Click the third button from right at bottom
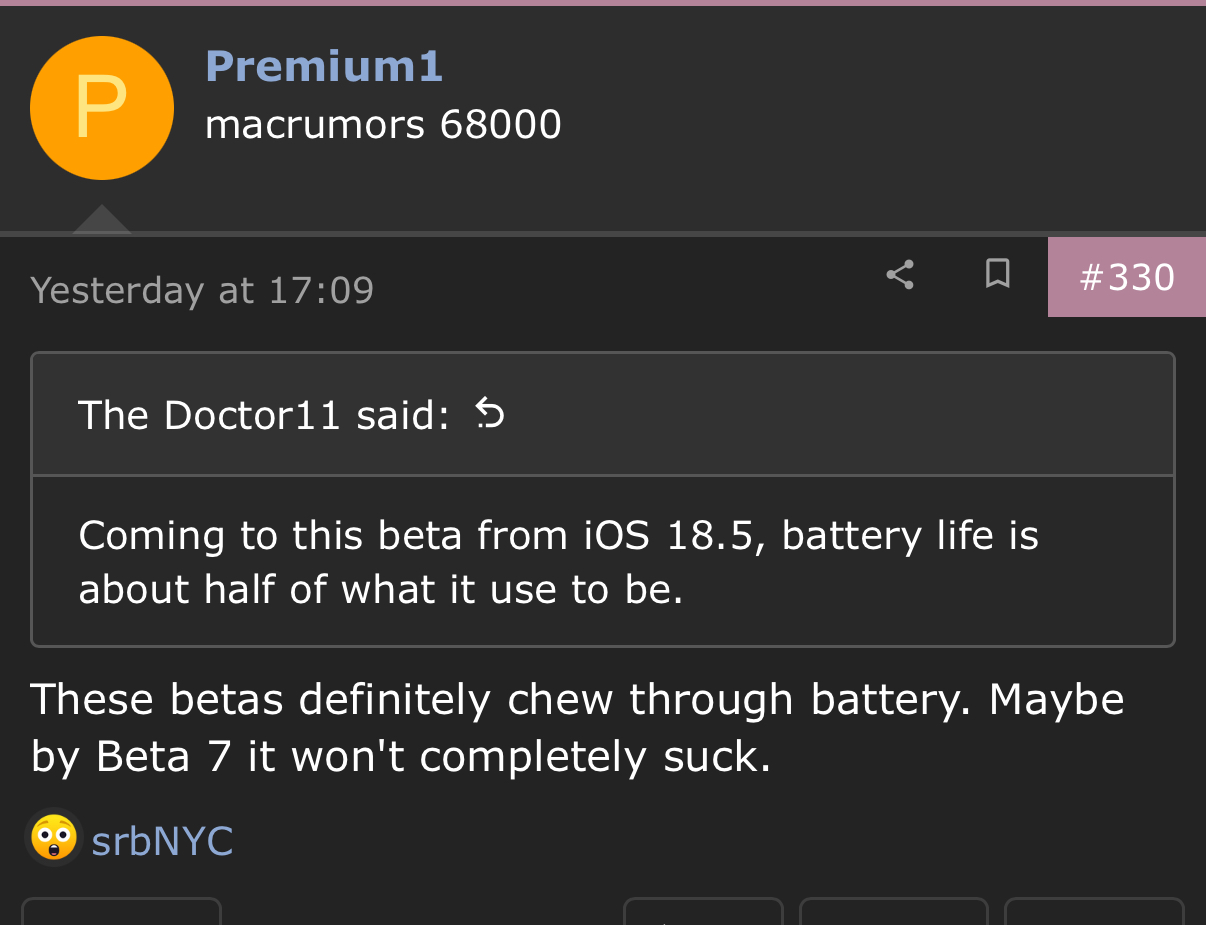 tap(703, 912)
